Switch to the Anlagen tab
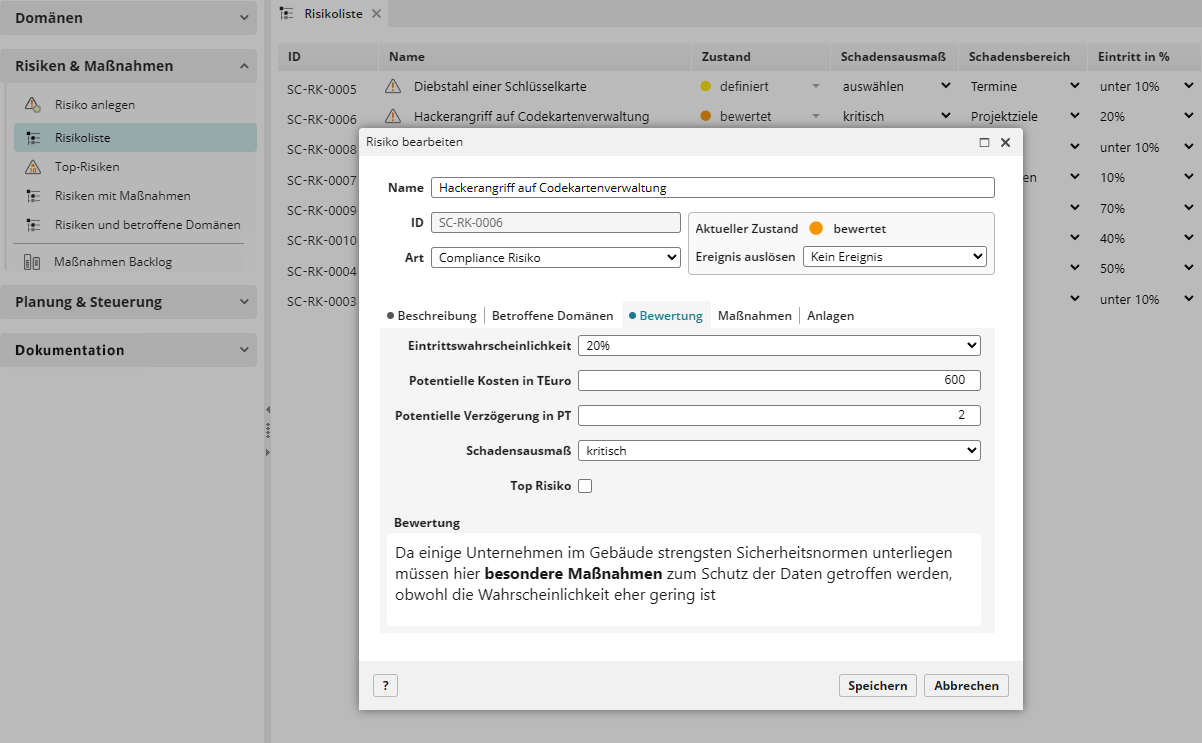Screen dimensions: 1202x743 (x=830, y=315)
